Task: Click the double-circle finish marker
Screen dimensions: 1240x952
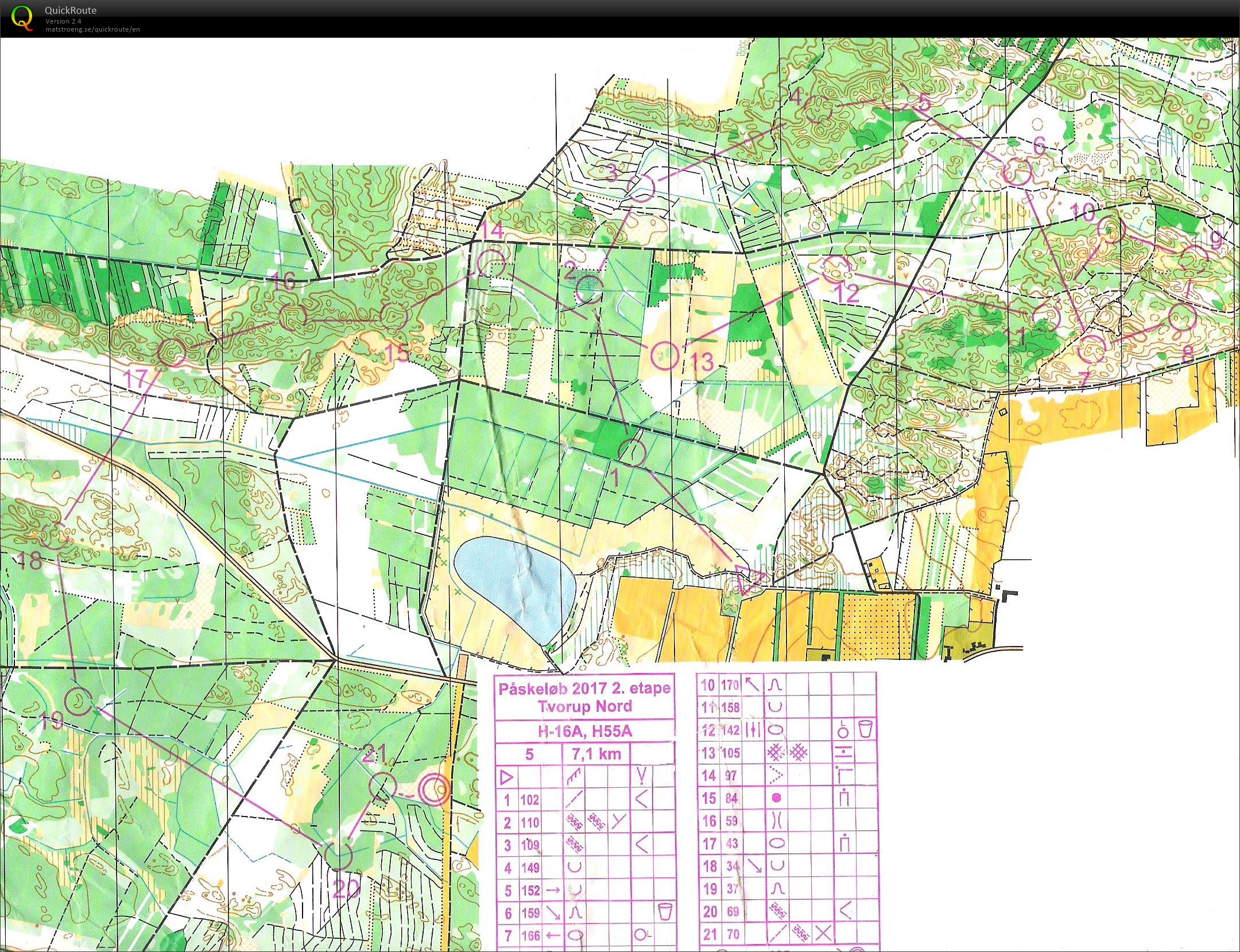Action: 433,790
